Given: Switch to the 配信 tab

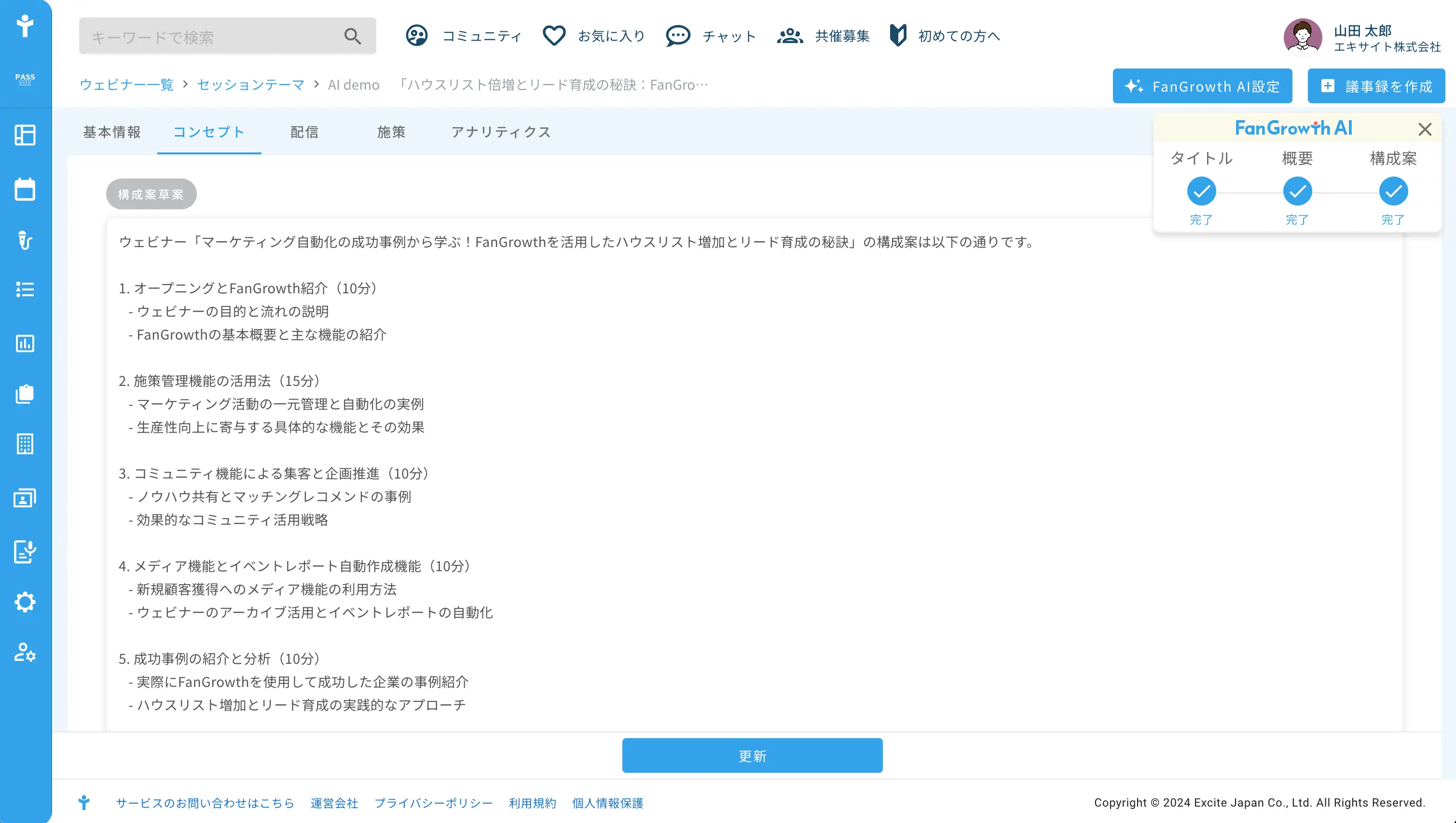Looking at the screenshot, I should [x=304, y=132].
